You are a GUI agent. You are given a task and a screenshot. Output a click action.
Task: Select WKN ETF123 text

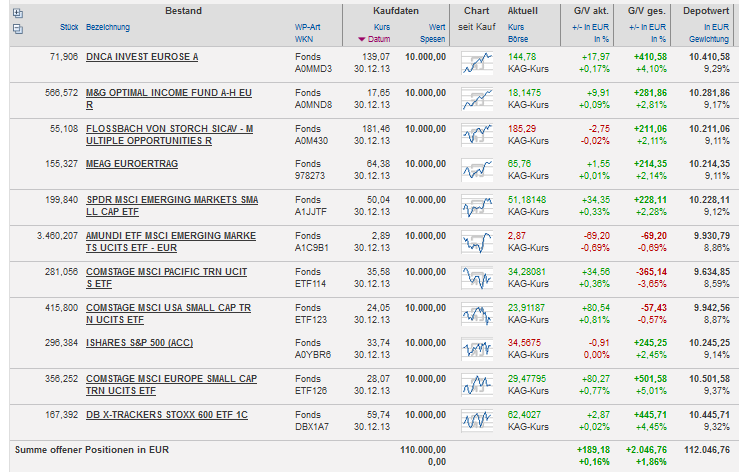click(311, 320)
